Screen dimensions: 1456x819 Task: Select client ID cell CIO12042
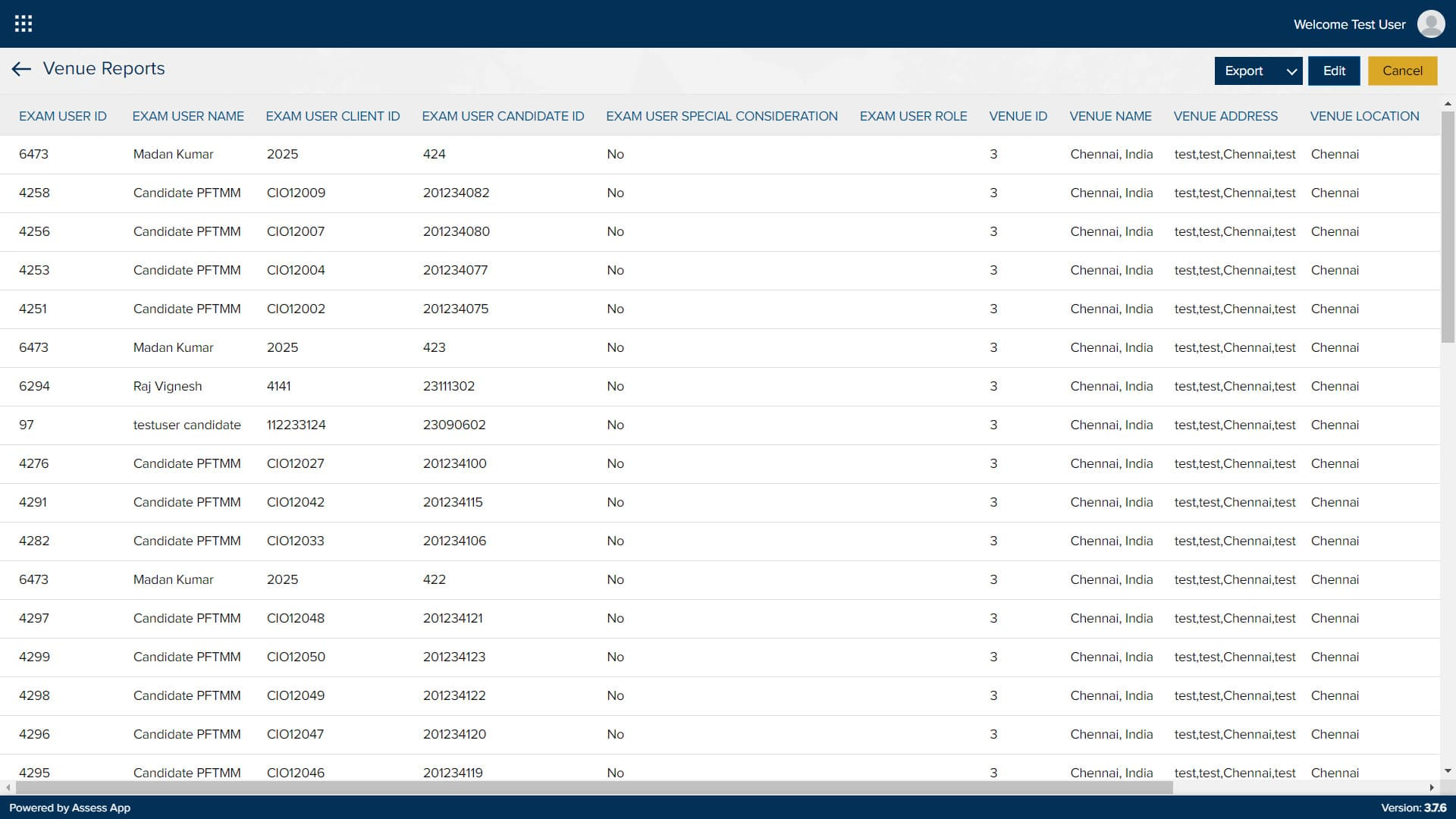pos(296,502)
